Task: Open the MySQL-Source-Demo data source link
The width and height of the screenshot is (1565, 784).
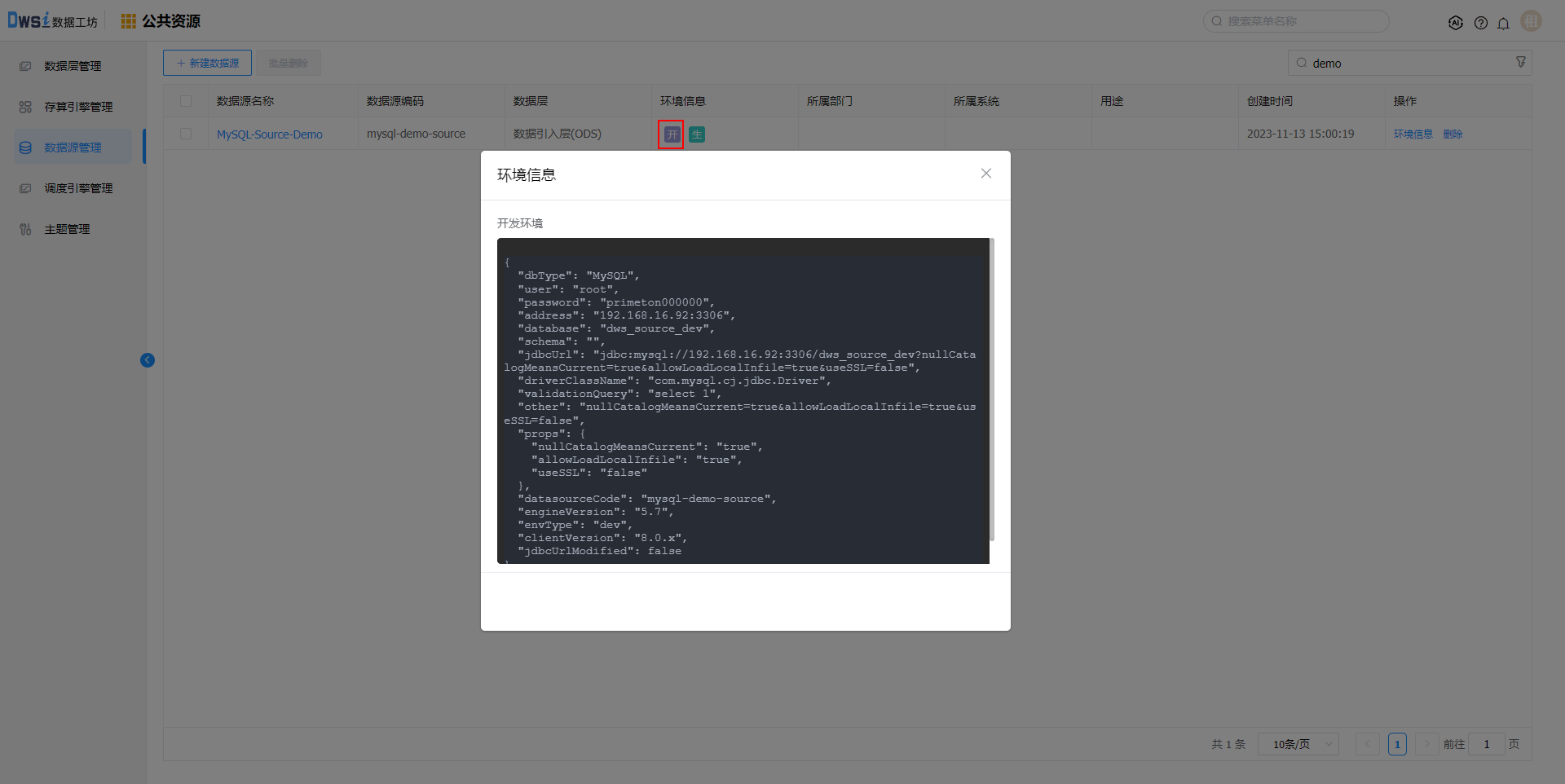Action: pos(269,134)
